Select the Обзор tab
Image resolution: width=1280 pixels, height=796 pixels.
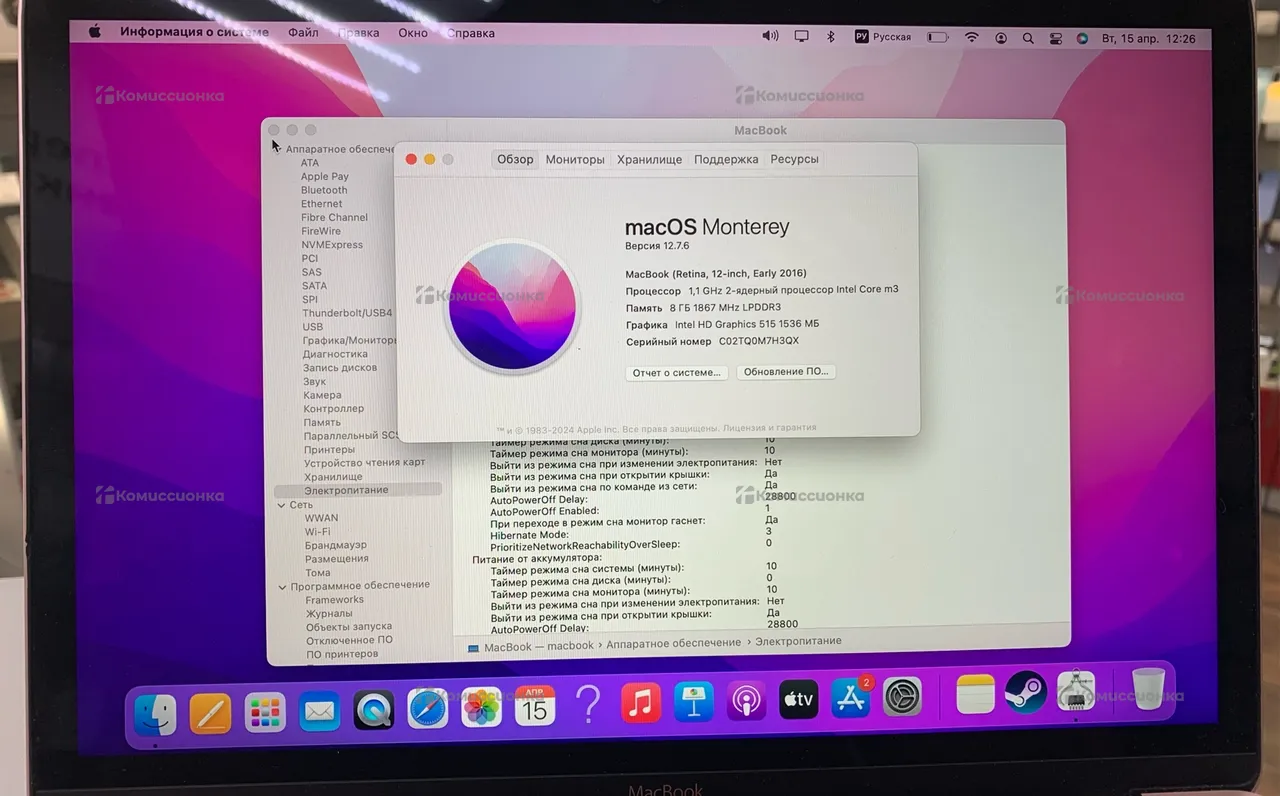click(x=515, y=159)
